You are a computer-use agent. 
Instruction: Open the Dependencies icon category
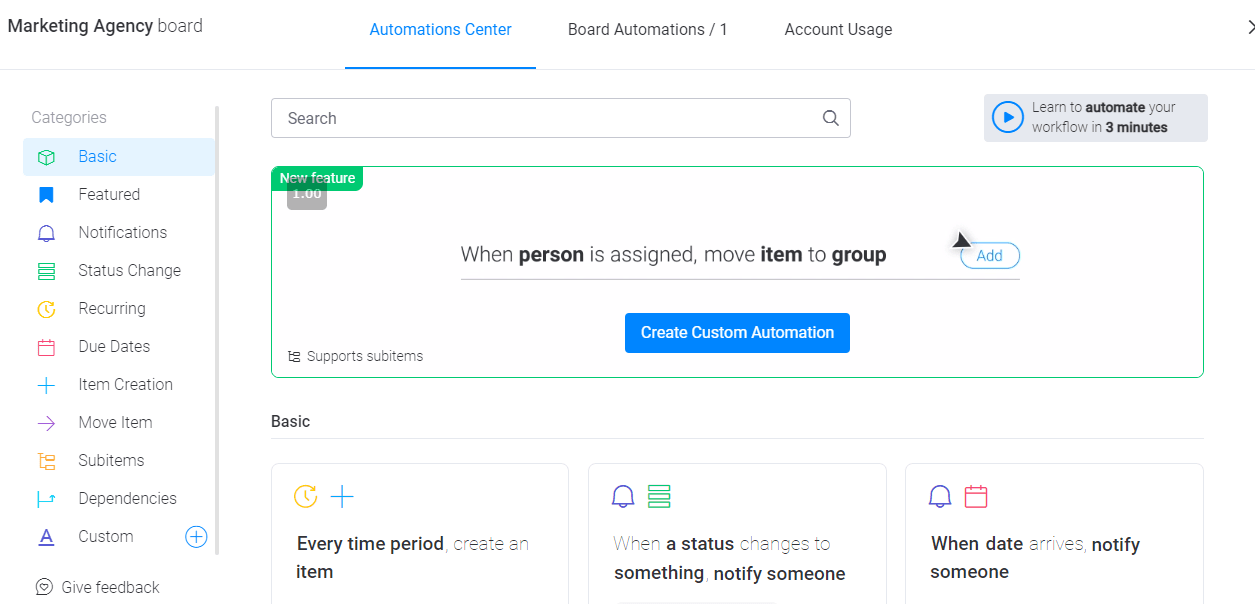click(x=46, y=499)
